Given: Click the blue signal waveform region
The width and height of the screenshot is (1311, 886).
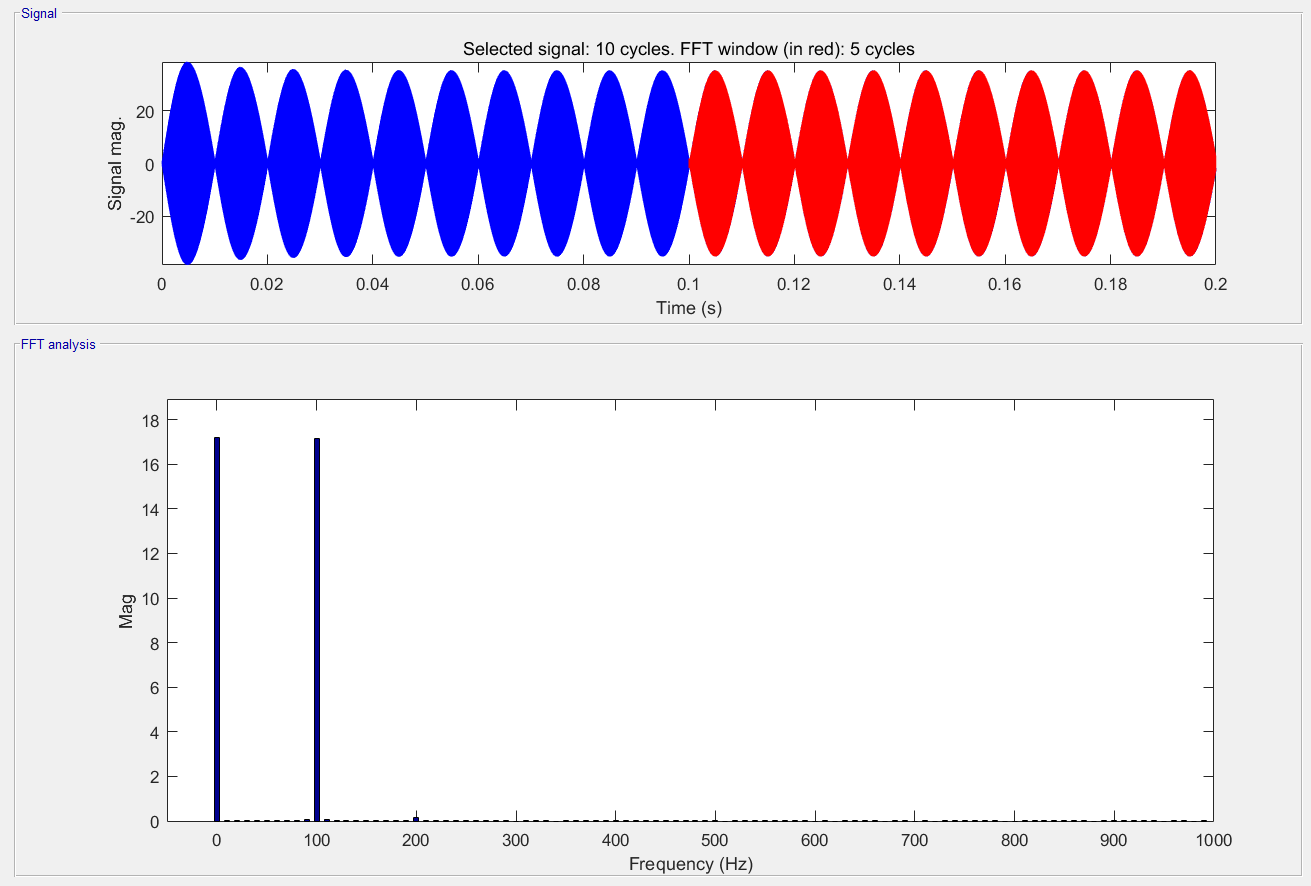Looking at the screenshot, I should (x=425, y=163).
